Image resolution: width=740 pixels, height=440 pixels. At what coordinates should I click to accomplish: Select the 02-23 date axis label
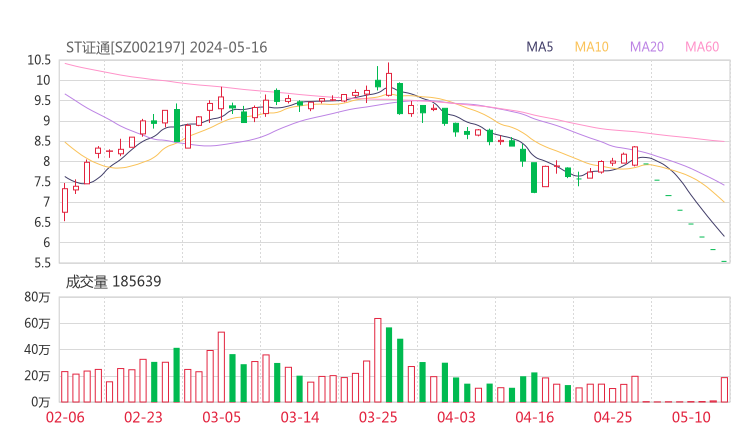click(x=143, y=417)
